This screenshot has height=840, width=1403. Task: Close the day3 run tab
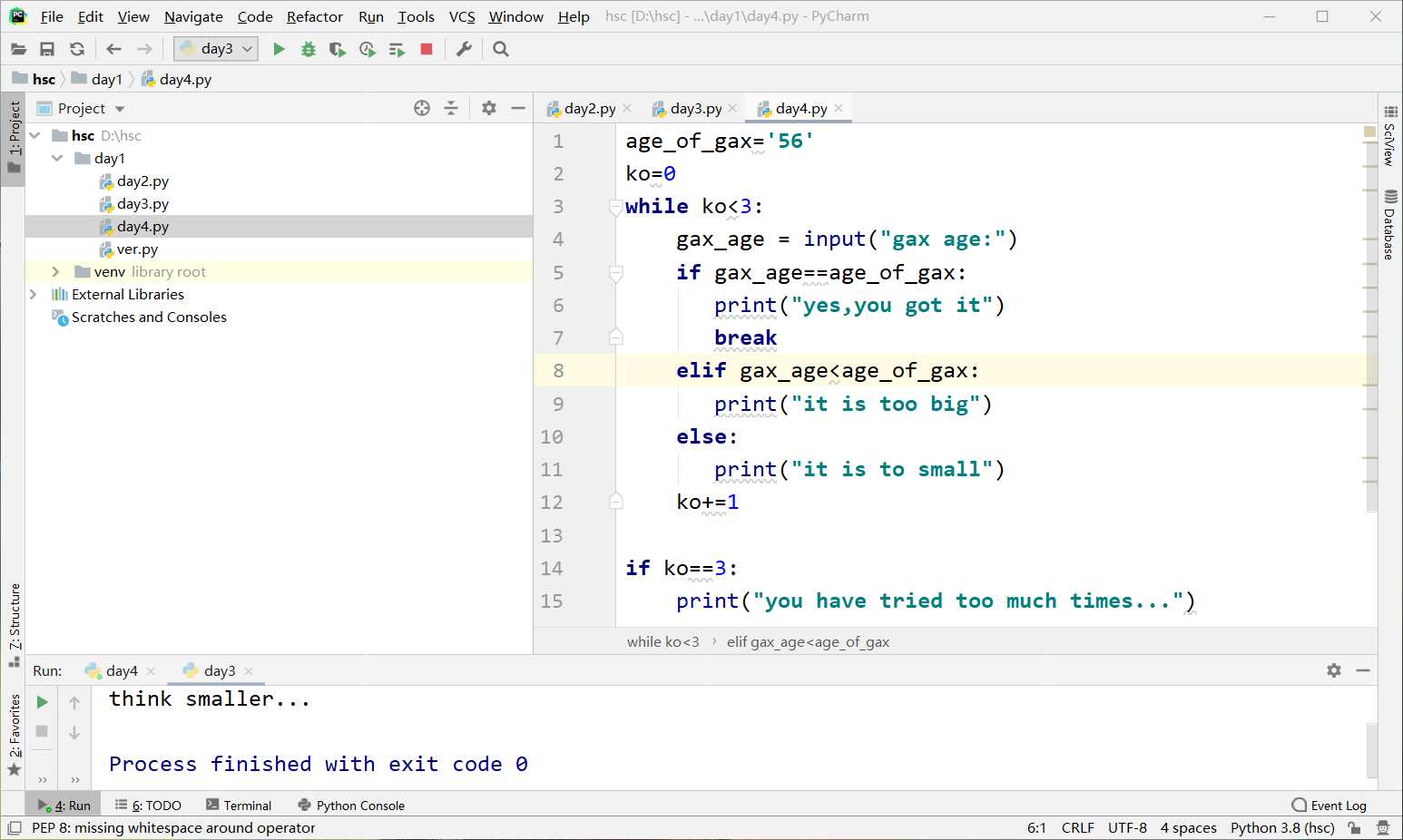click(x=249, y=671)
